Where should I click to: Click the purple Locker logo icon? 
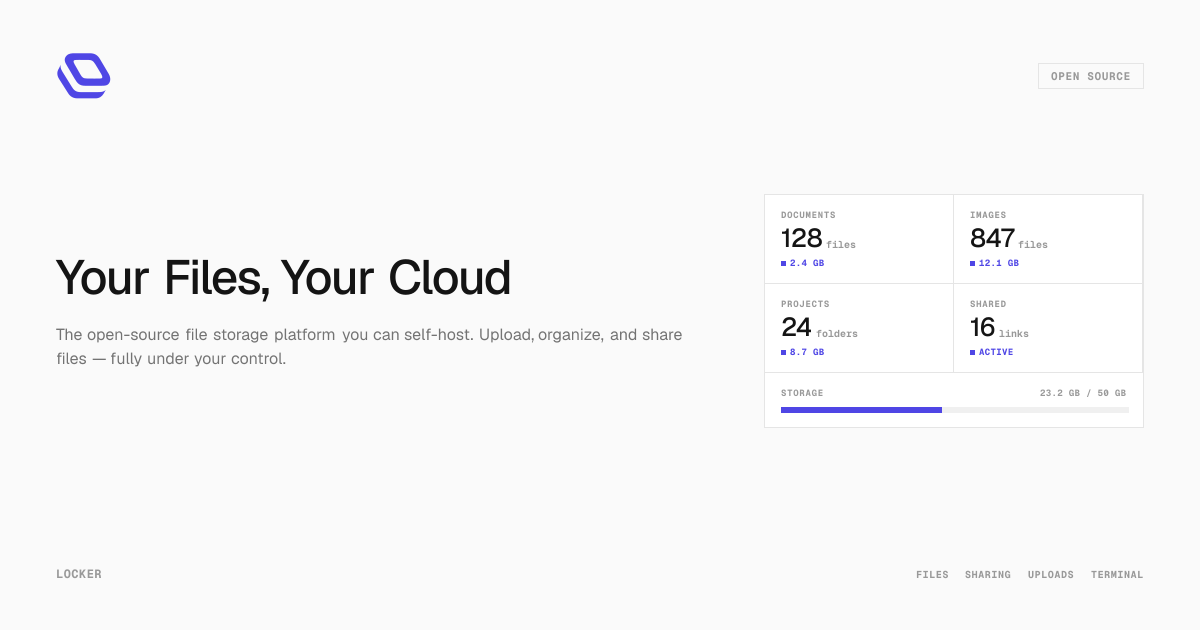point(83,76)
